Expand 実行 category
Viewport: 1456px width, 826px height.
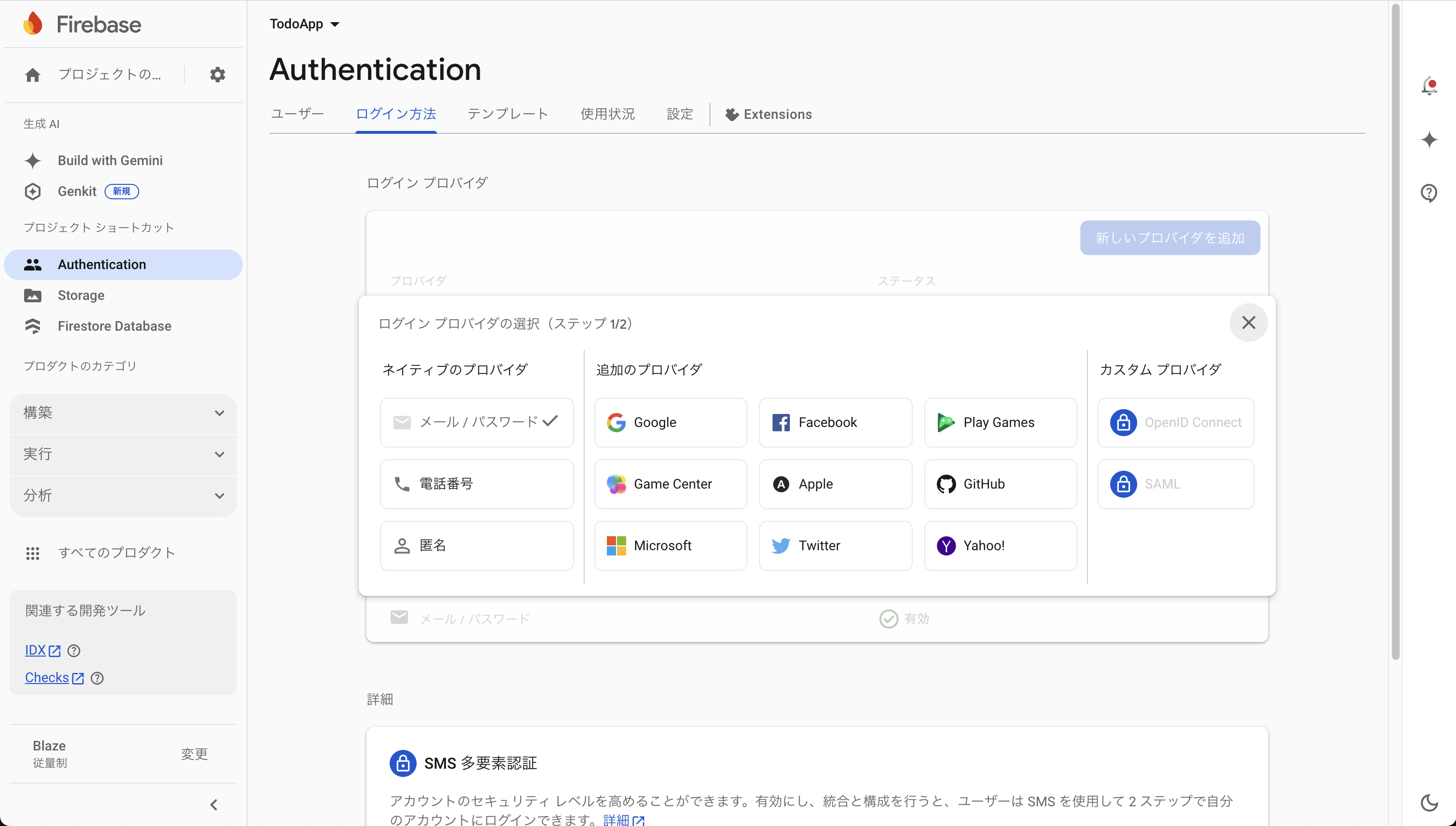(x=123, y=454)
